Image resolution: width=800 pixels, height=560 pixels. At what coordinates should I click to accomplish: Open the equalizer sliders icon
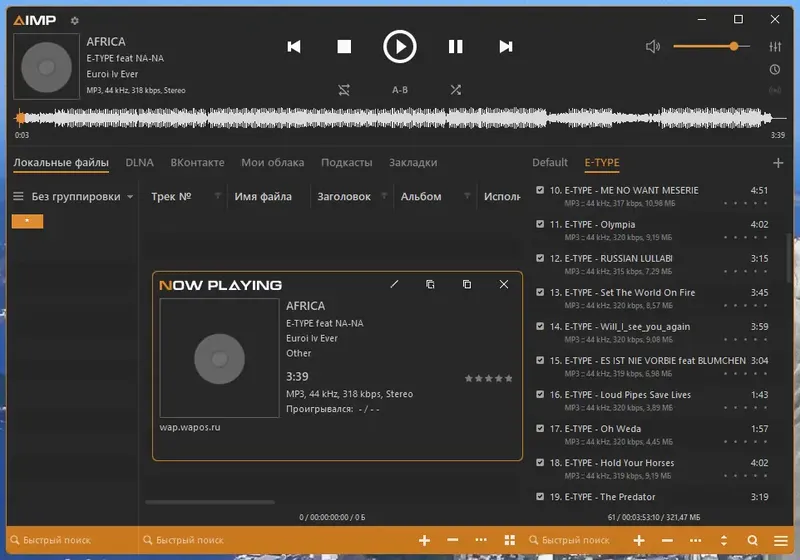775,47
